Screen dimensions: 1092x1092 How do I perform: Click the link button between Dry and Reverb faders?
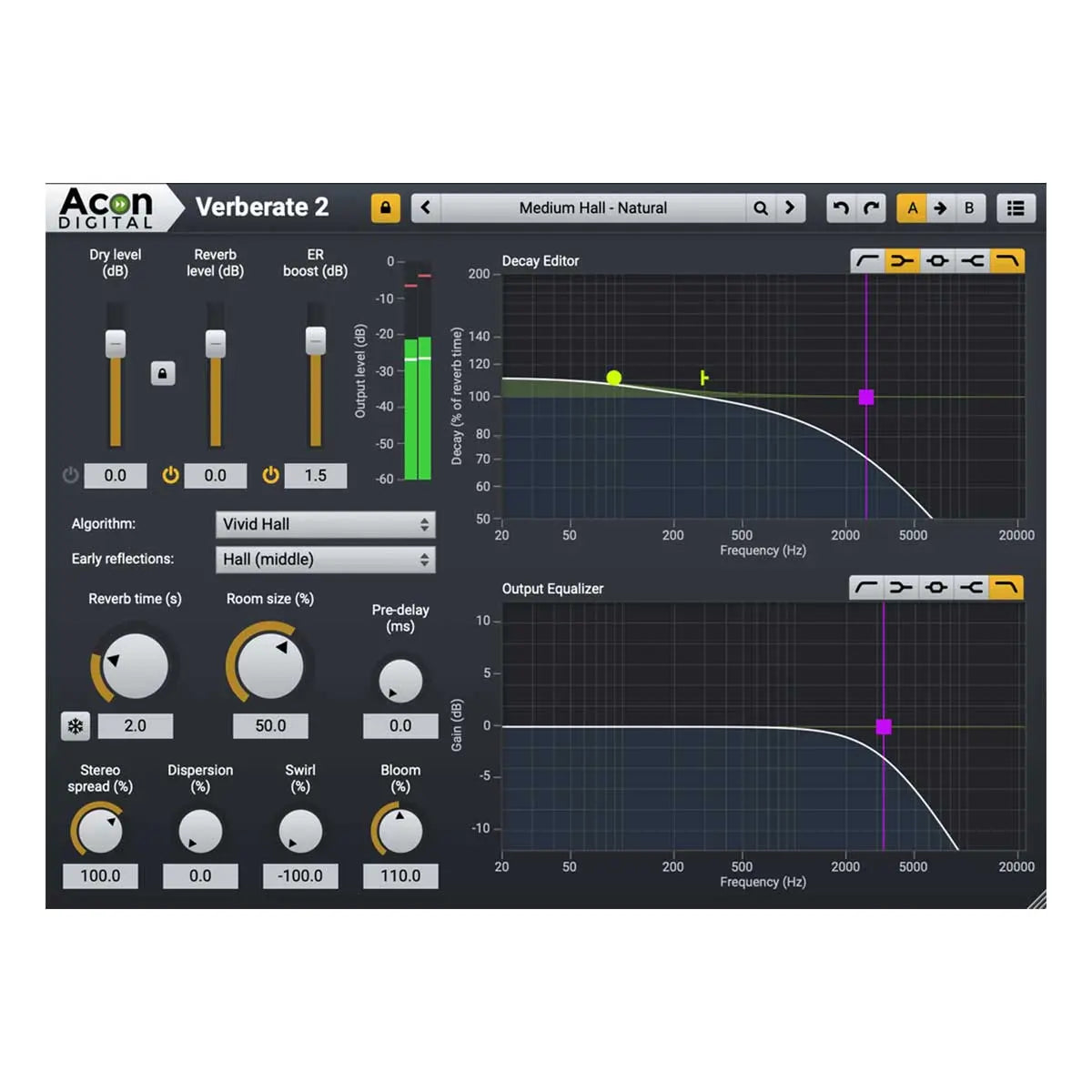[162, 373]
